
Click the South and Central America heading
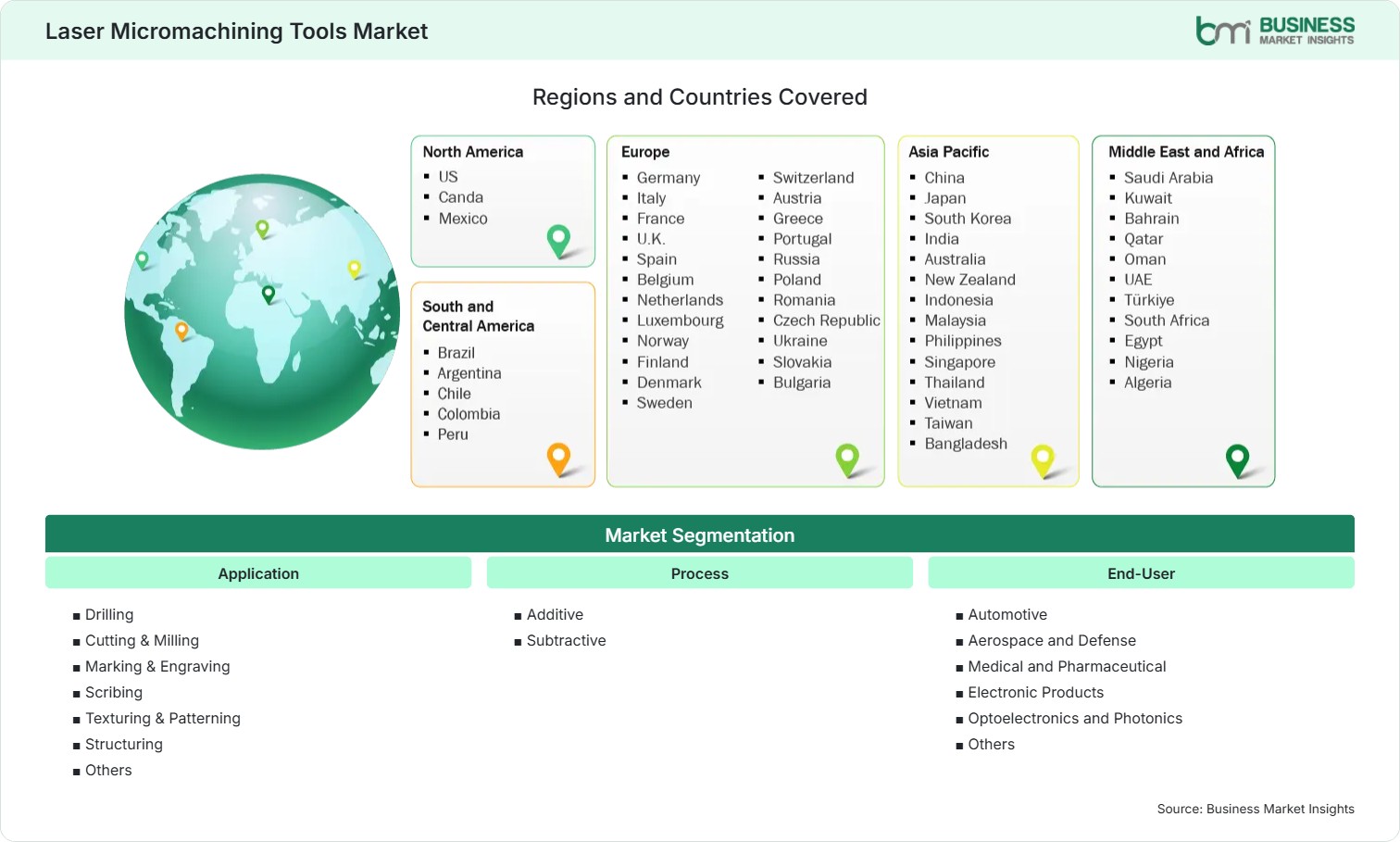click(479, 316)
